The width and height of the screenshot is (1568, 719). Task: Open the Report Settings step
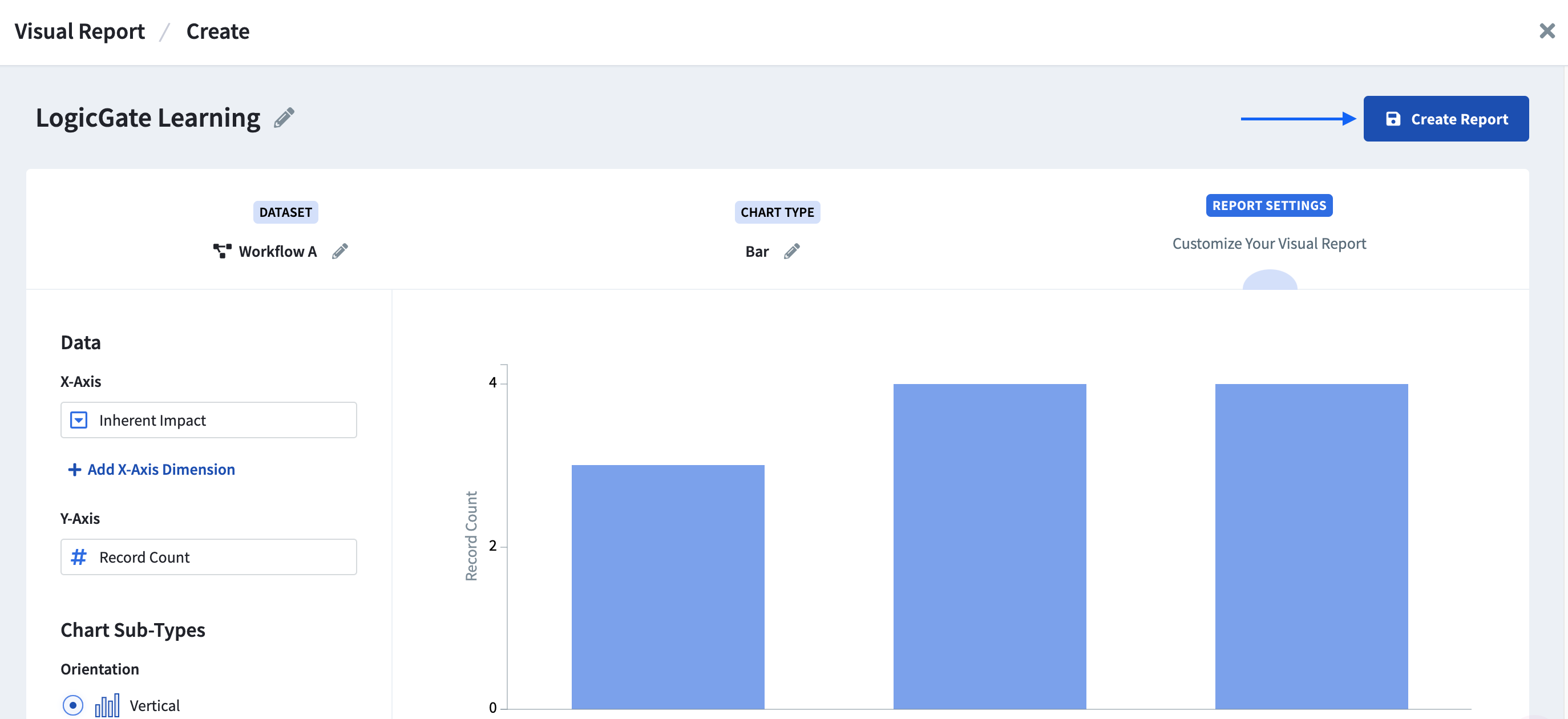[x=1268, y=205]
